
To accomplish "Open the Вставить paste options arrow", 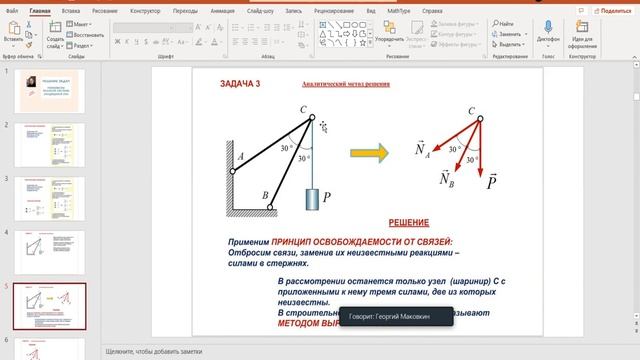I will (x=13, y=45).
